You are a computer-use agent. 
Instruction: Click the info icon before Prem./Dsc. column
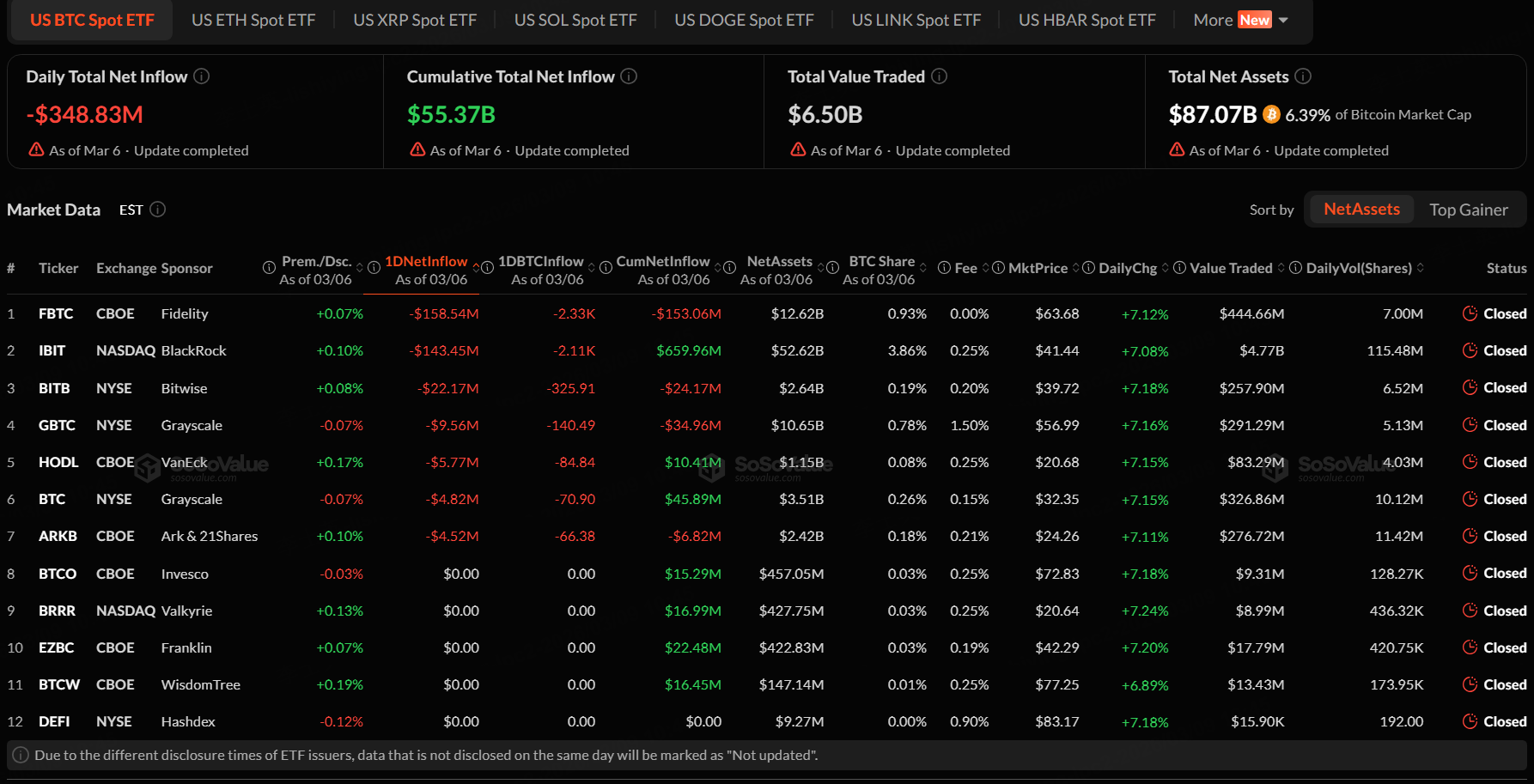coord(269,268)
